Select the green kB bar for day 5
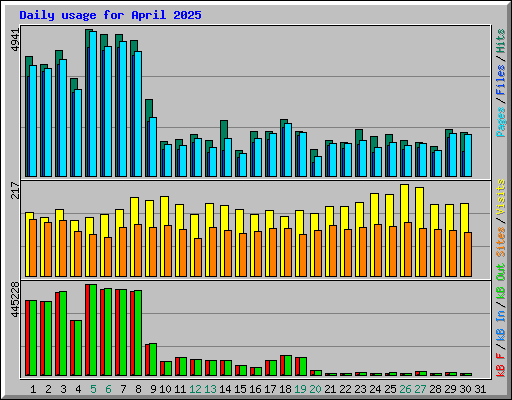 point(93,330)
